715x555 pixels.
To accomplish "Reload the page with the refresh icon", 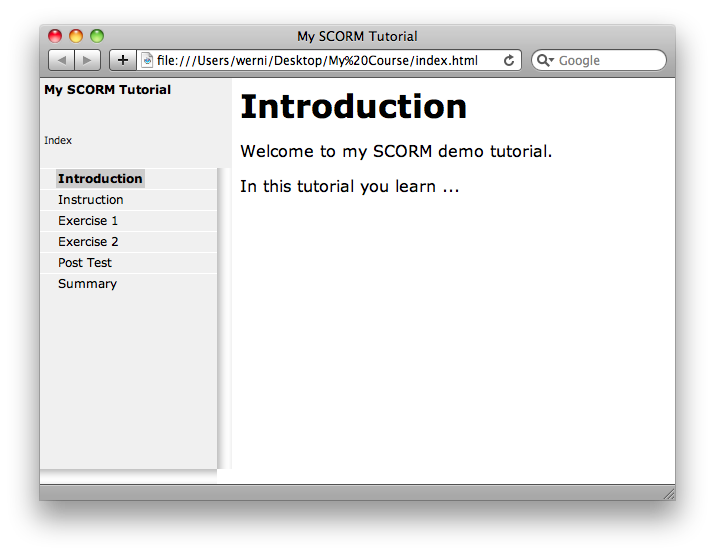I will (x=509, y=61).
